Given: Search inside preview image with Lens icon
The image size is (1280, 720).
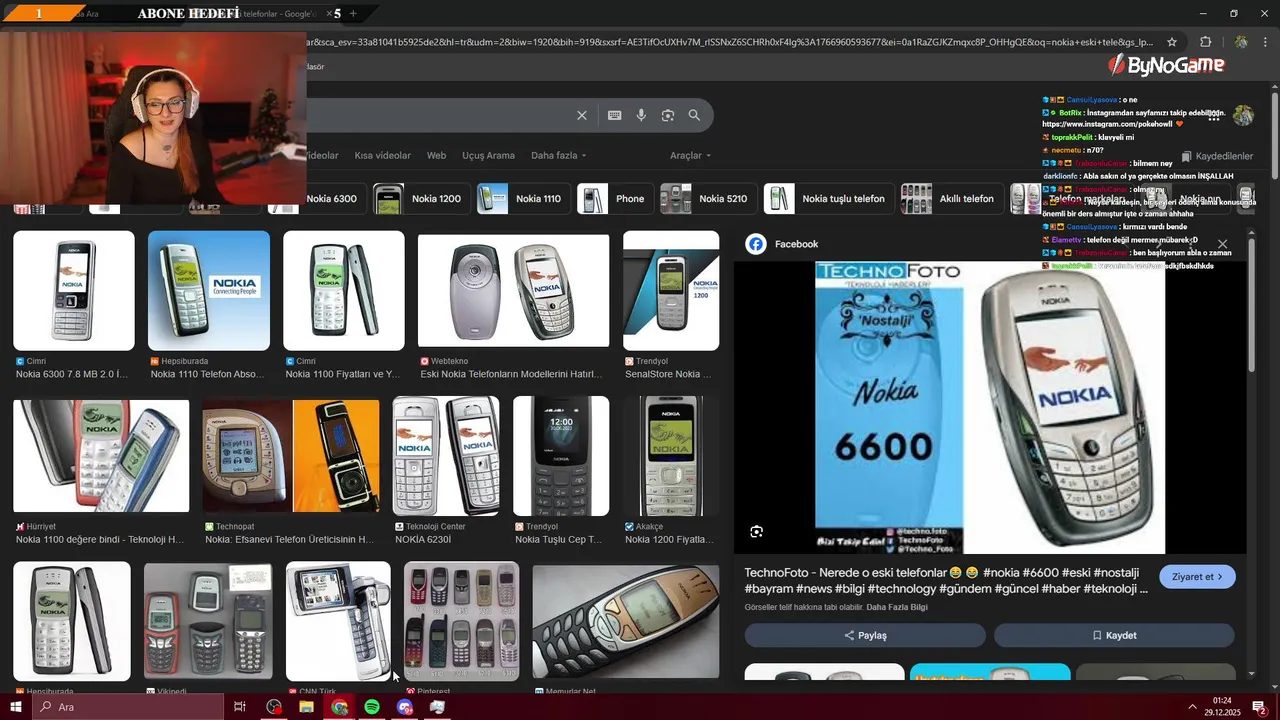Looking at the screenshot, I should (x=756, y=532).
